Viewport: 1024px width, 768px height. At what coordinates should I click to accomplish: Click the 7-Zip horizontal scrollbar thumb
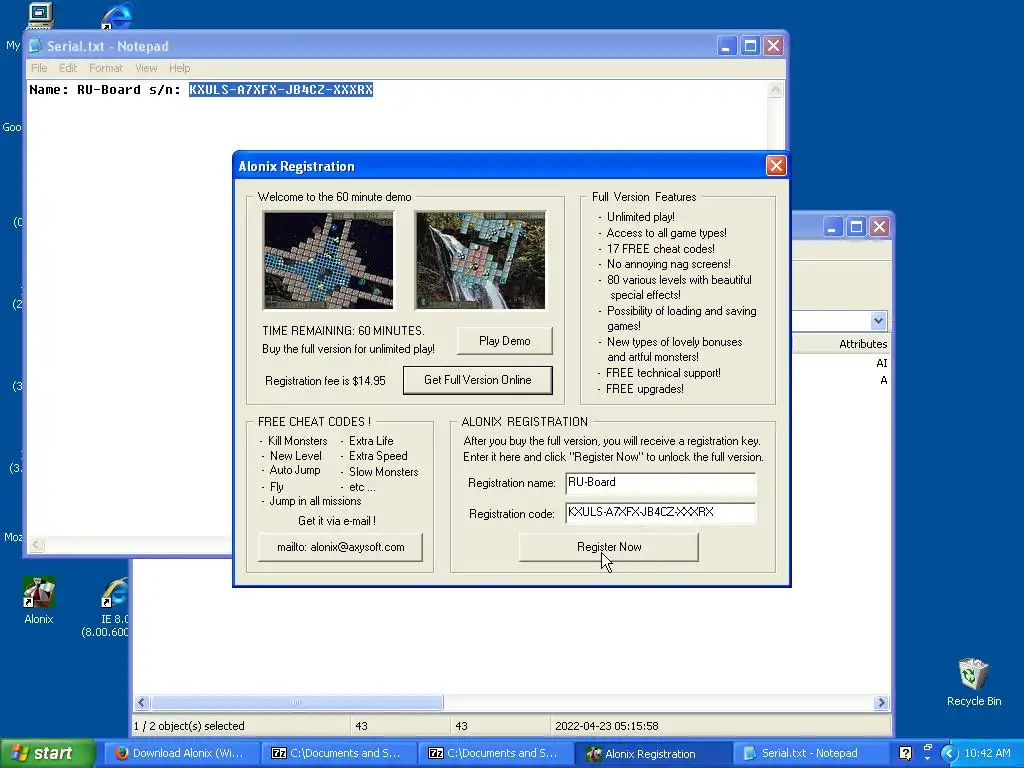coord(297,703)
